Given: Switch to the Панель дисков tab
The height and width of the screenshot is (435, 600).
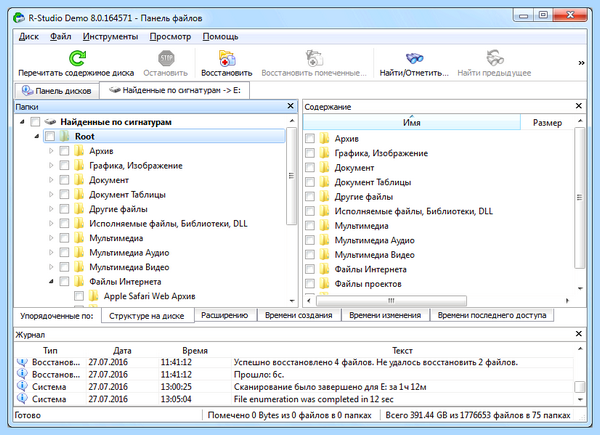Looking at the screenshot, I should (x=57, y=91).
